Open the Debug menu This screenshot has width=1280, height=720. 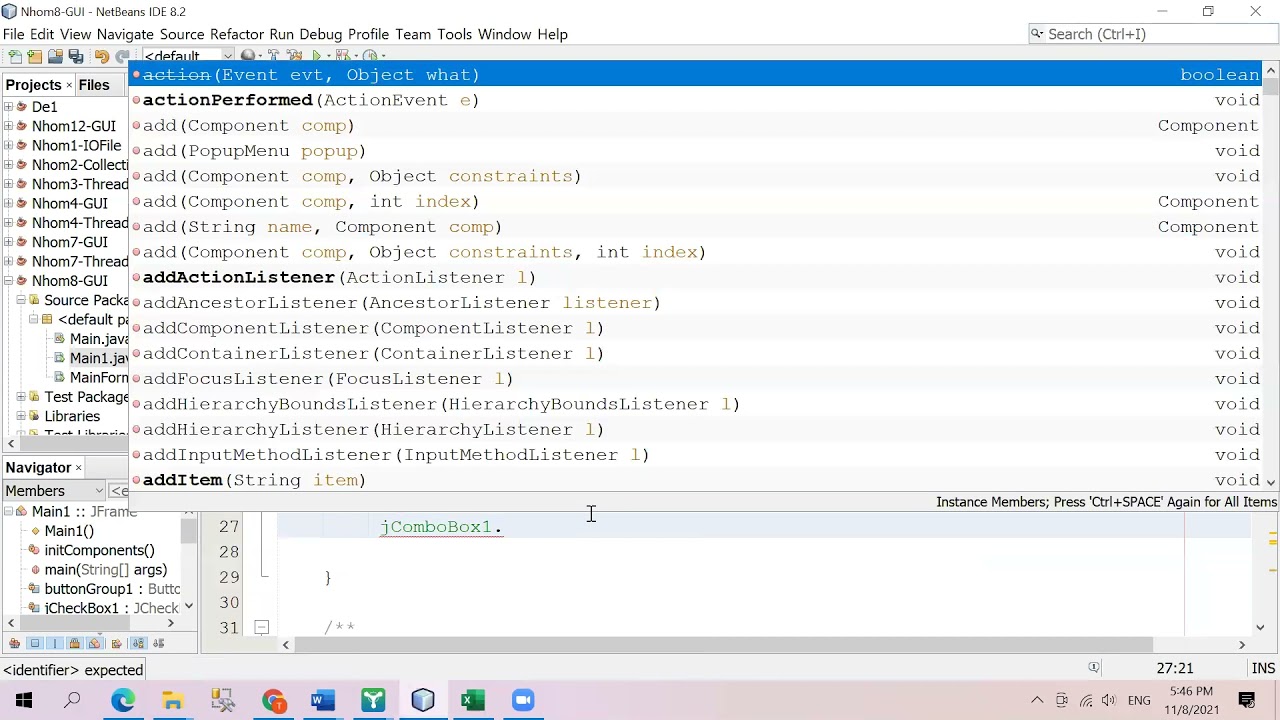320,34
